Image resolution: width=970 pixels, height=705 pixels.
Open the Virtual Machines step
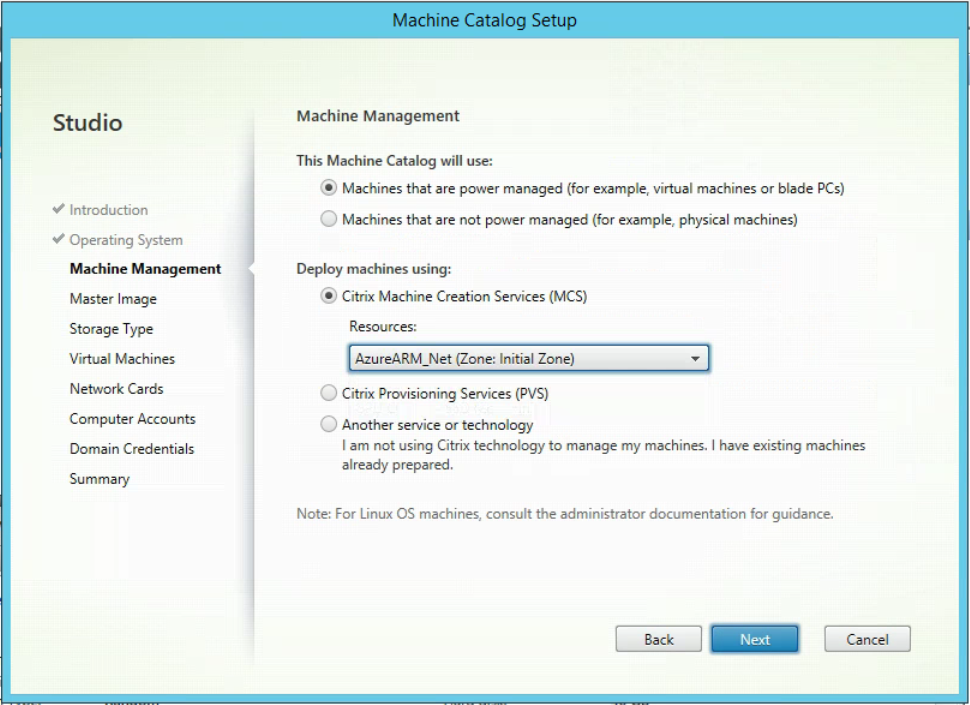click(122, 359)
